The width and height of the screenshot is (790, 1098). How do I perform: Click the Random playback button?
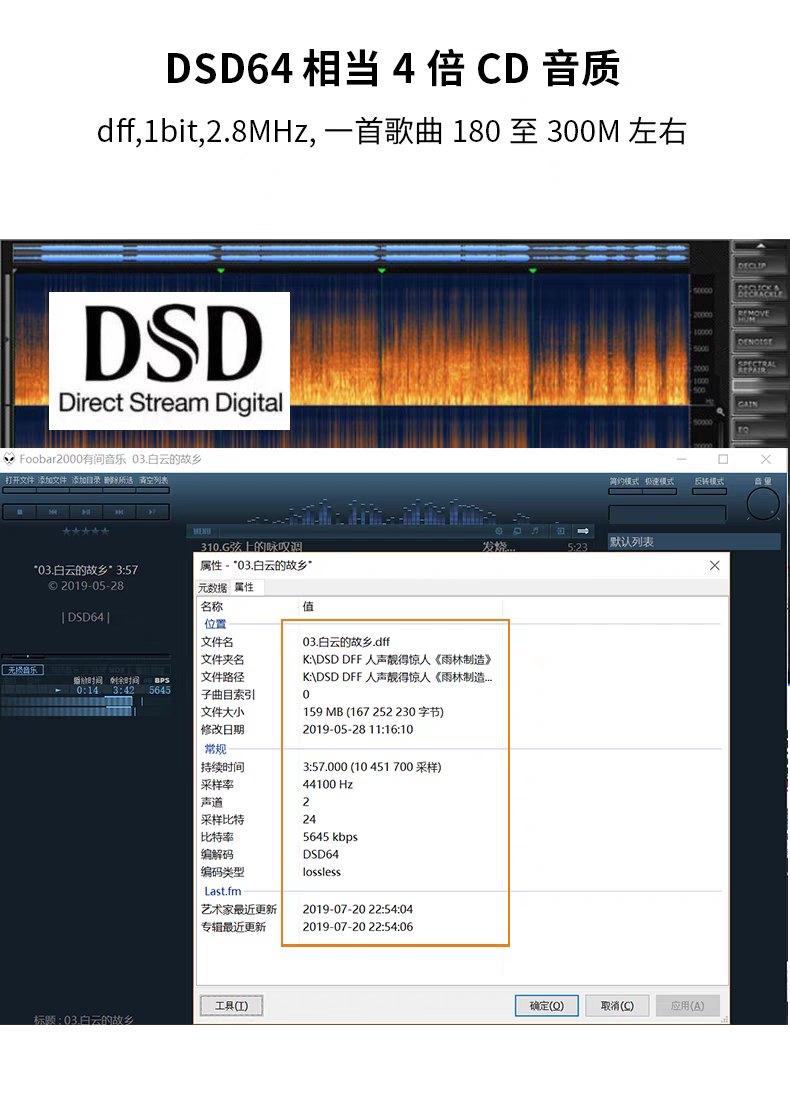[x=152, y=512]
